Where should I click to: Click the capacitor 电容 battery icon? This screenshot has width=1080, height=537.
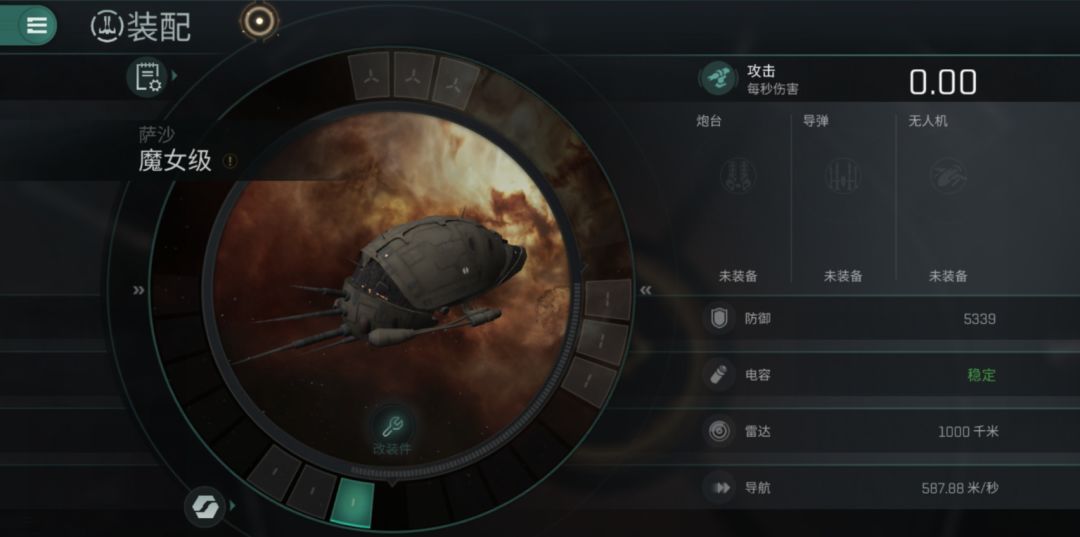click(719, 375)
